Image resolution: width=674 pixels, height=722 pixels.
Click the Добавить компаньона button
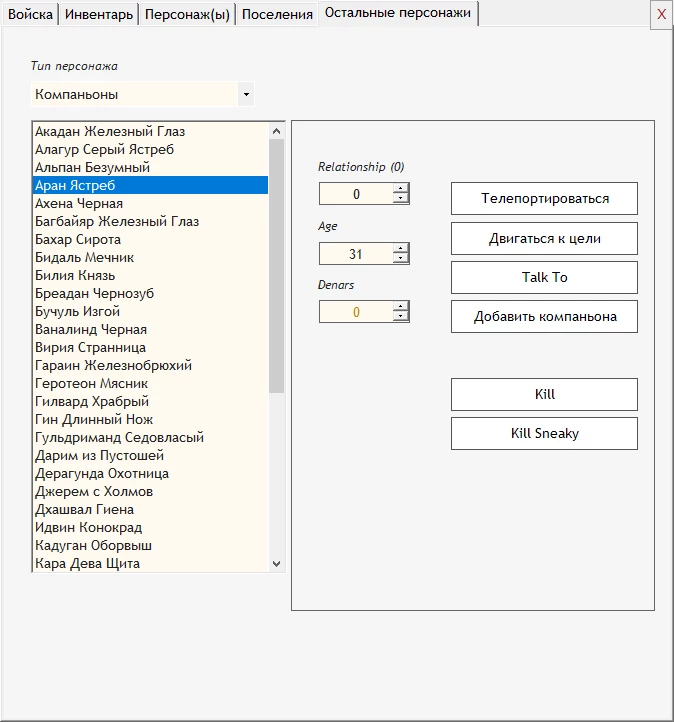coord(544,317)
